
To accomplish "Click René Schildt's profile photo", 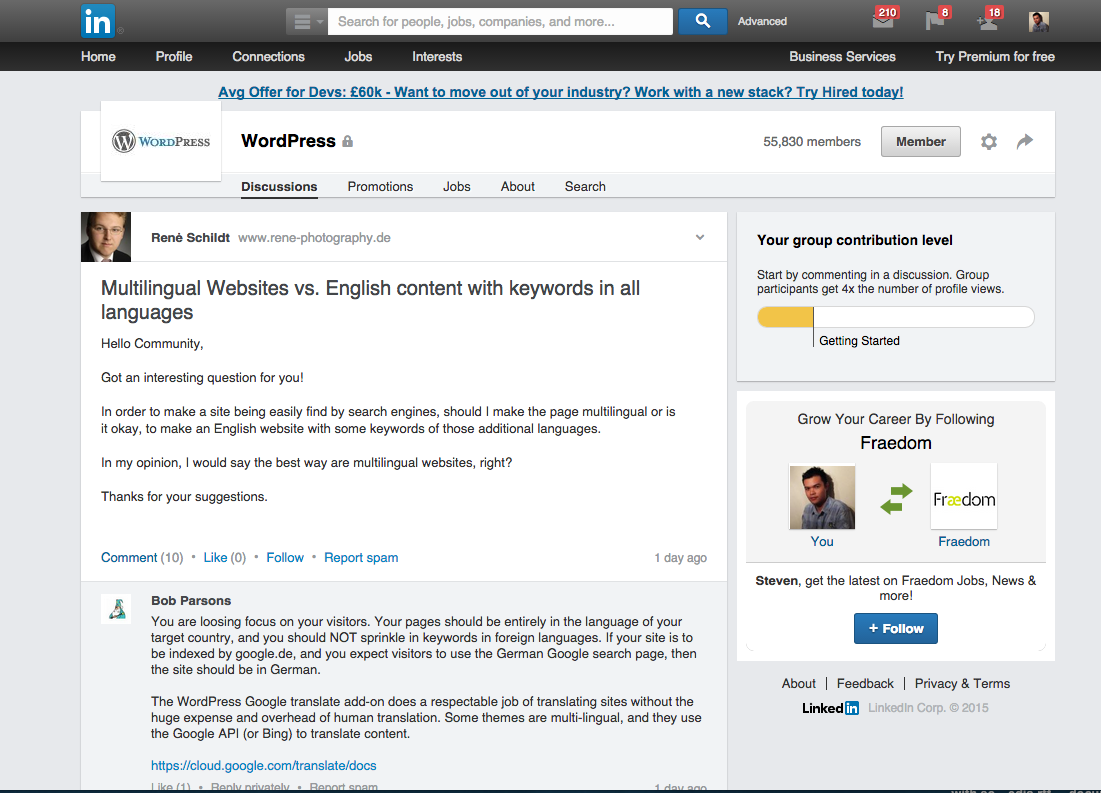I will 106,237.
